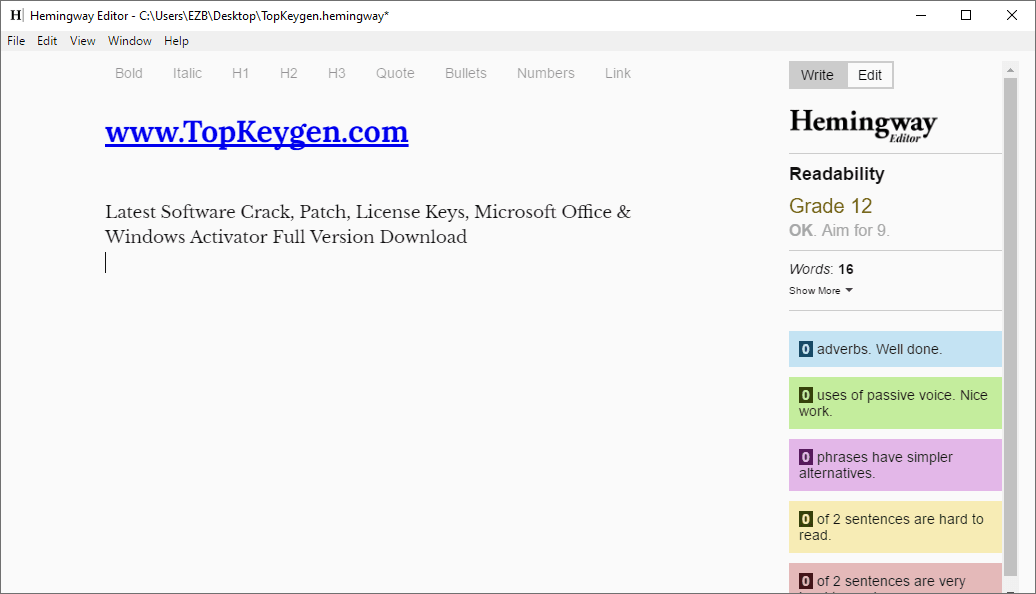The image size is (1036, 594).
Task: Switch to Edit mode
Action: tap(869, 74)
